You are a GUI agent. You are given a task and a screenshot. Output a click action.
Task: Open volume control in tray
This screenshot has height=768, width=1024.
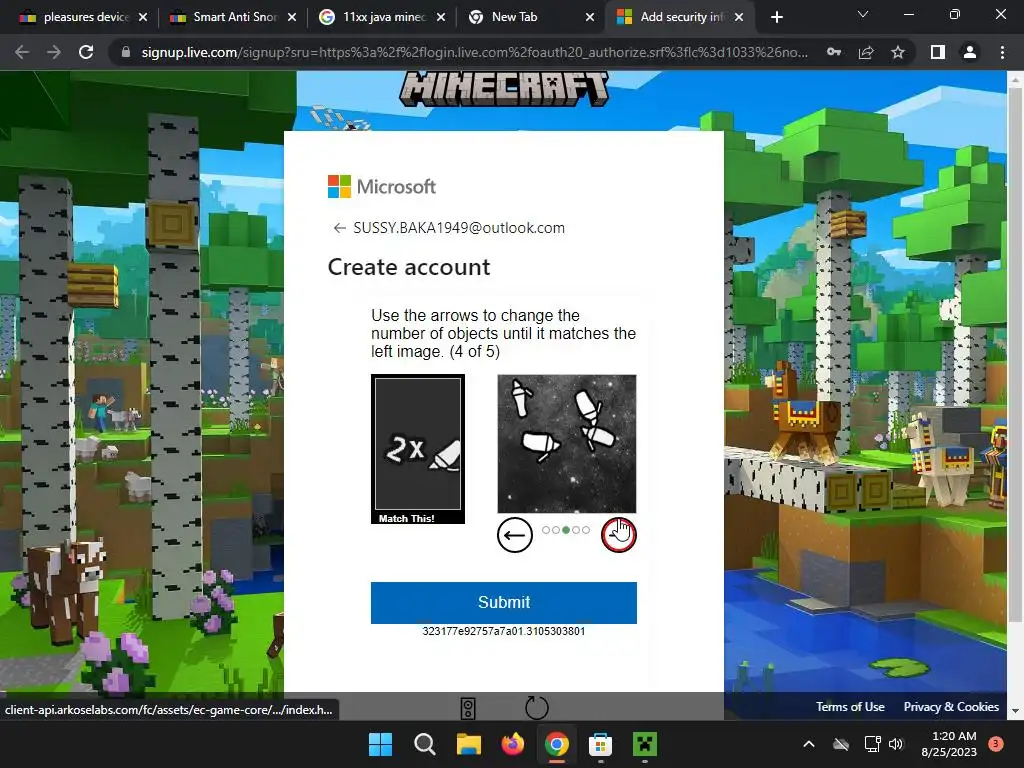(896, 744)
